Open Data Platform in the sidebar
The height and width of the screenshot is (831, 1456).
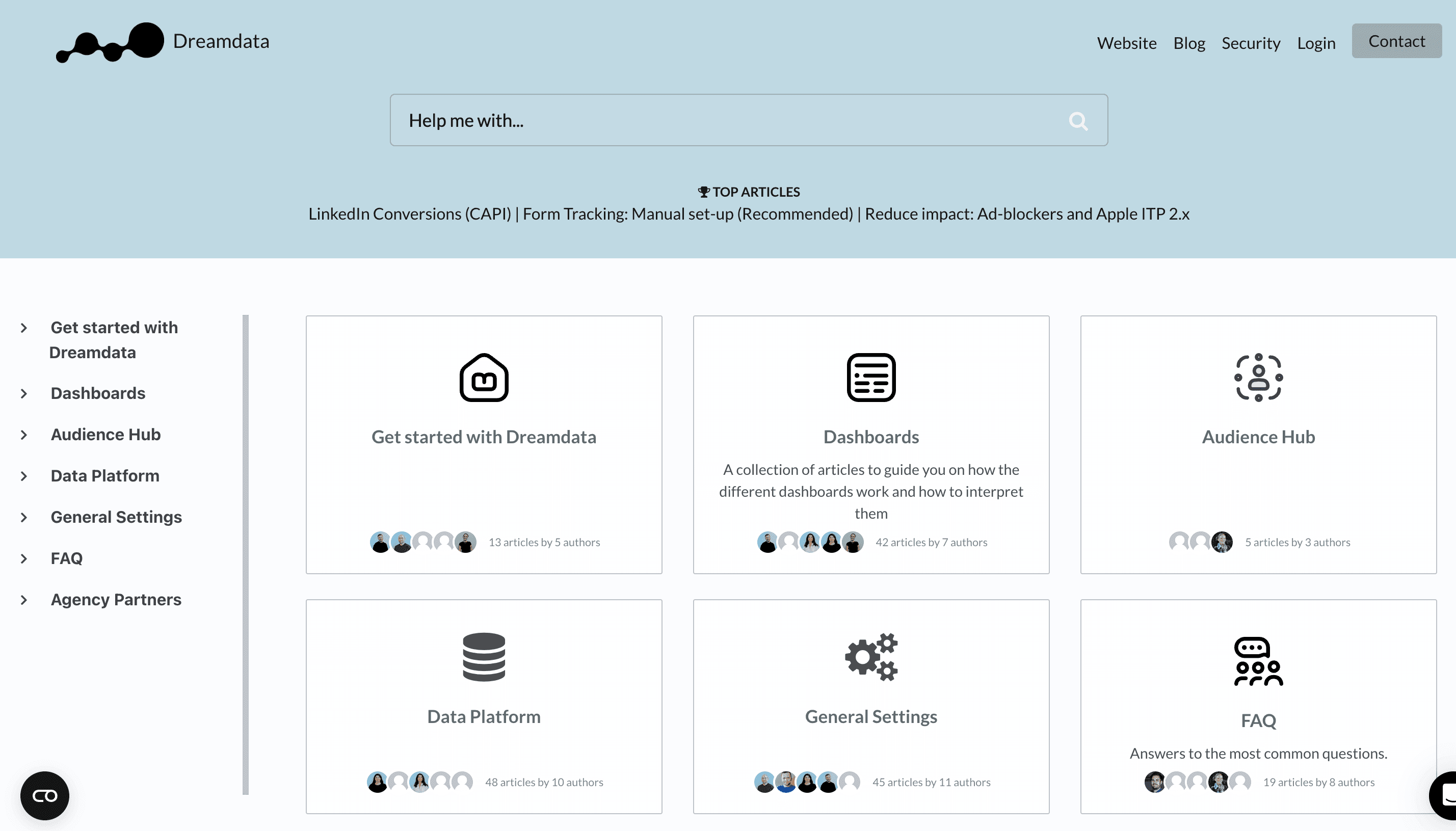[105, 476]
